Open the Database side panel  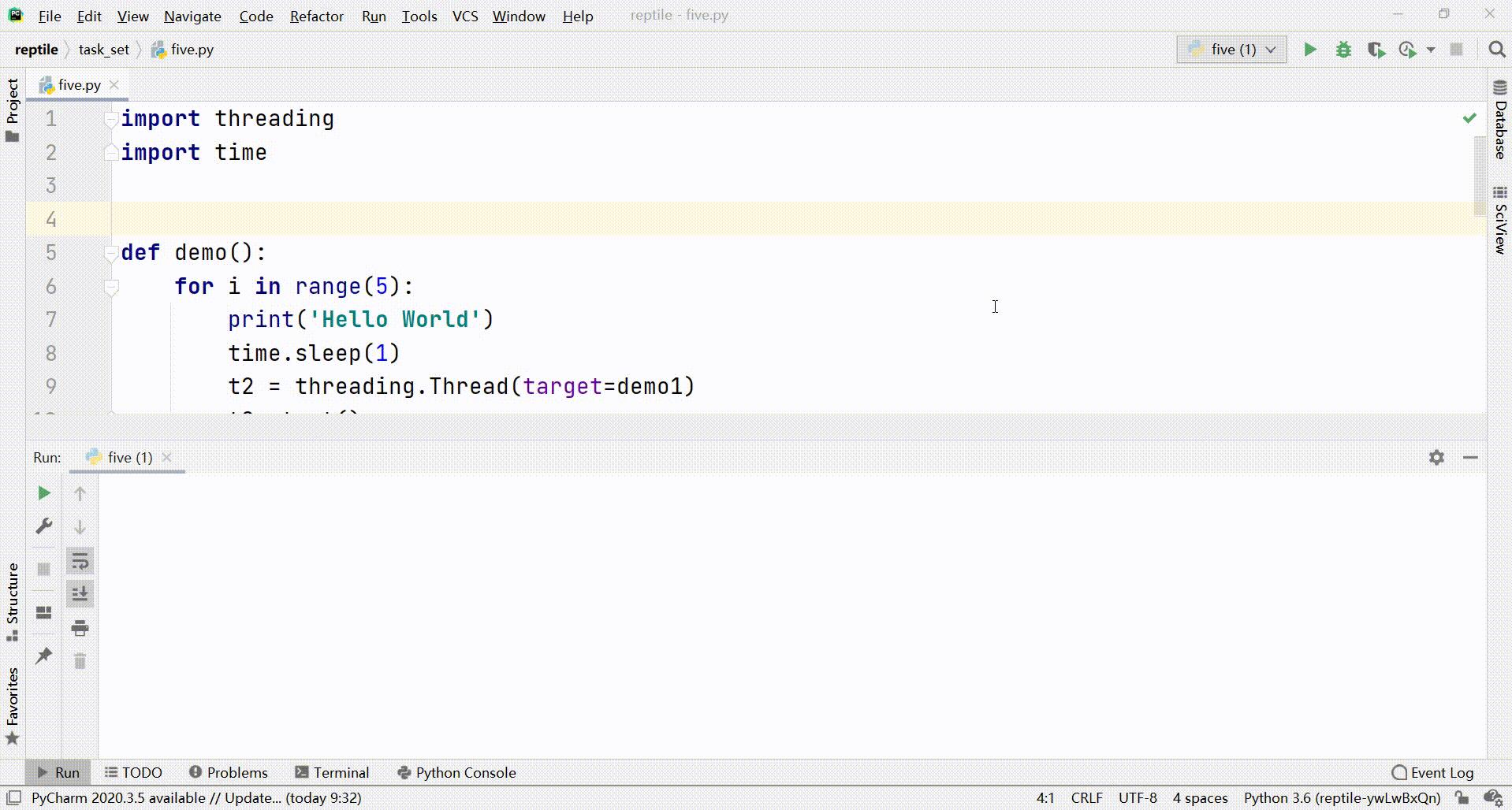click(x=1500, y=119)
